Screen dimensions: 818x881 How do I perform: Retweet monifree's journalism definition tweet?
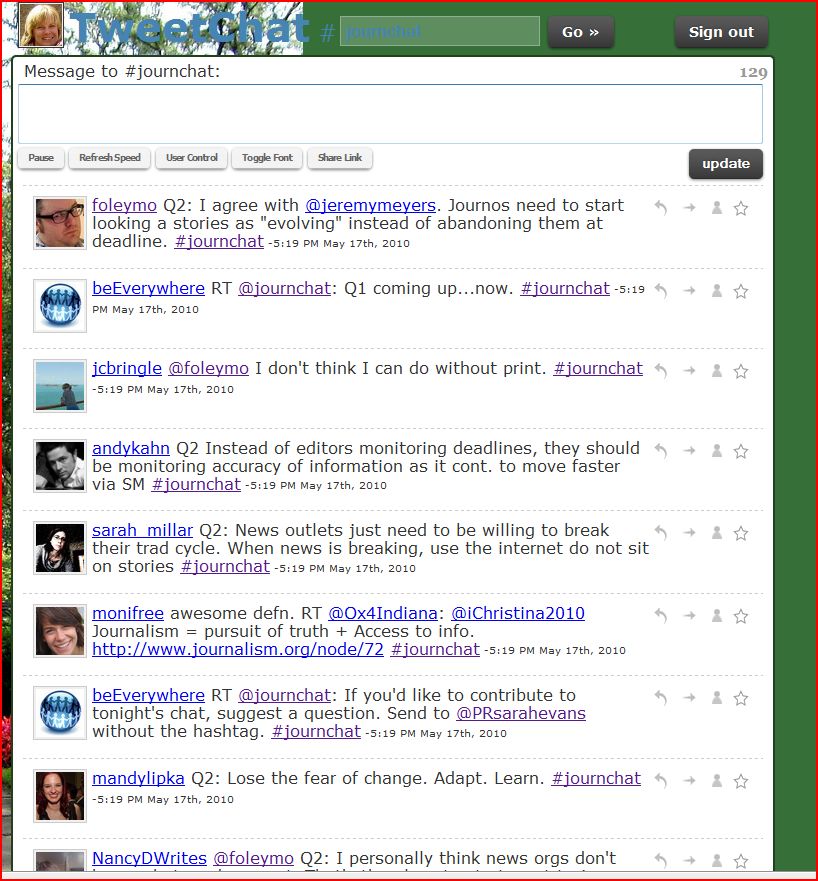(x=689, y=615)
